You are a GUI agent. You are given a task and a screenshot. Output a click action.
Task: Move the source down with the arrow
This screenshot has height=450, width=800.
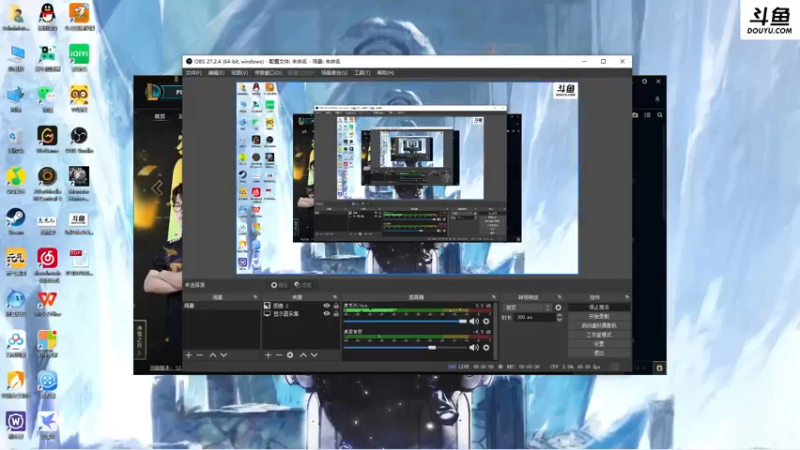coord(314,355)
